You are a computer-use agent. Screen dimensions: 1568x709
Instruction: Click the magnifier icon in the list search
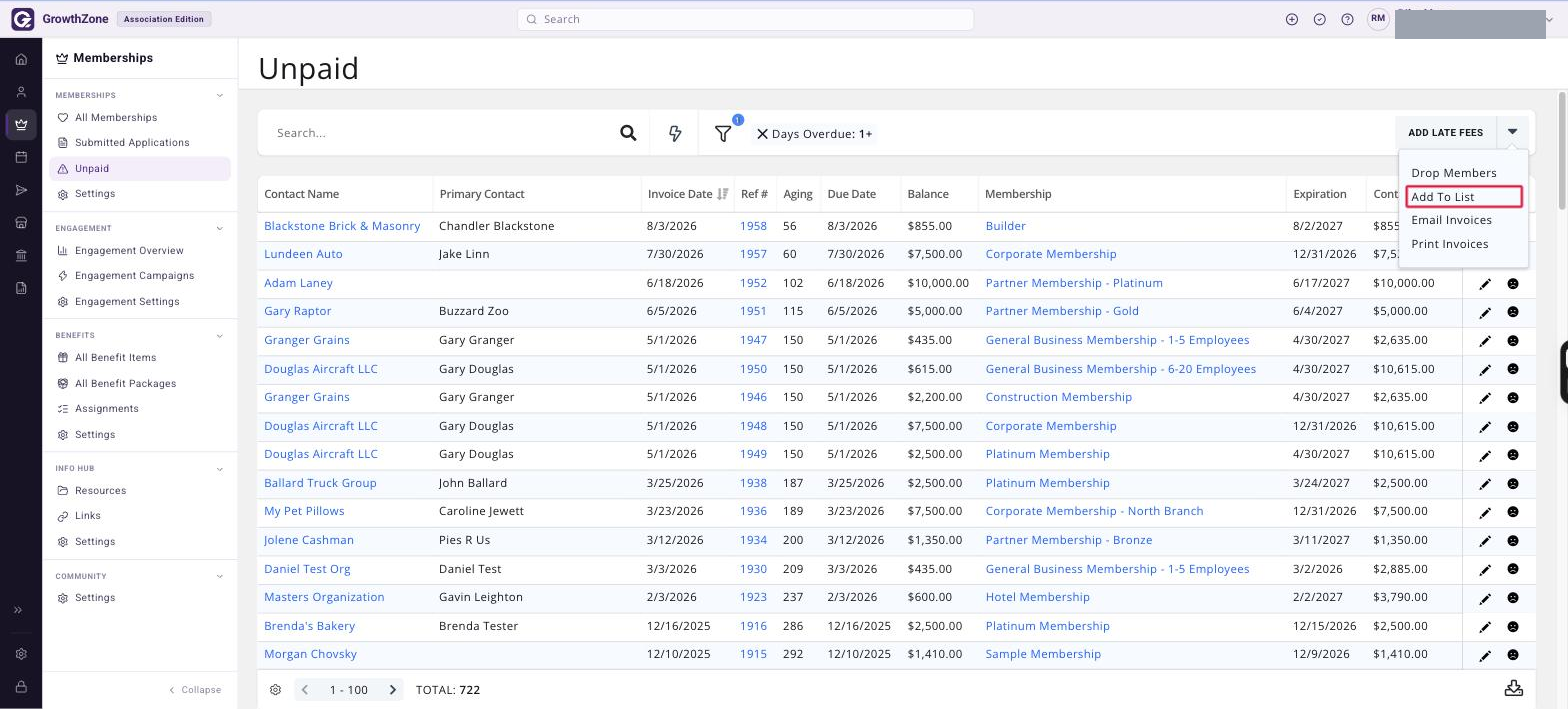[x=628, y=133]
